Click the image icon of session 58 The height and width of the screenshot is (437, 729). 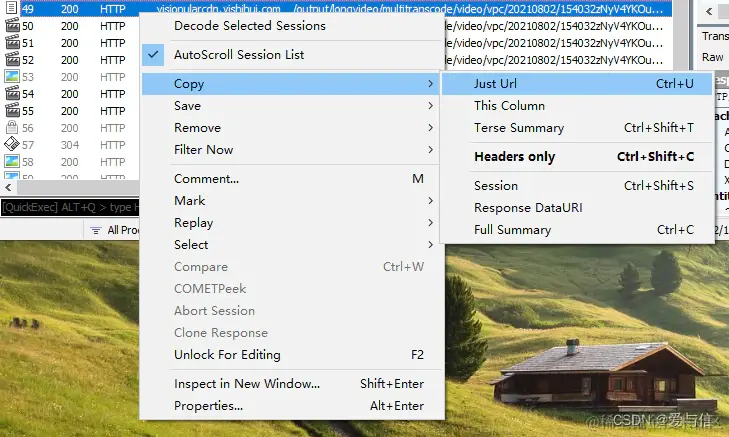(12, 161)
